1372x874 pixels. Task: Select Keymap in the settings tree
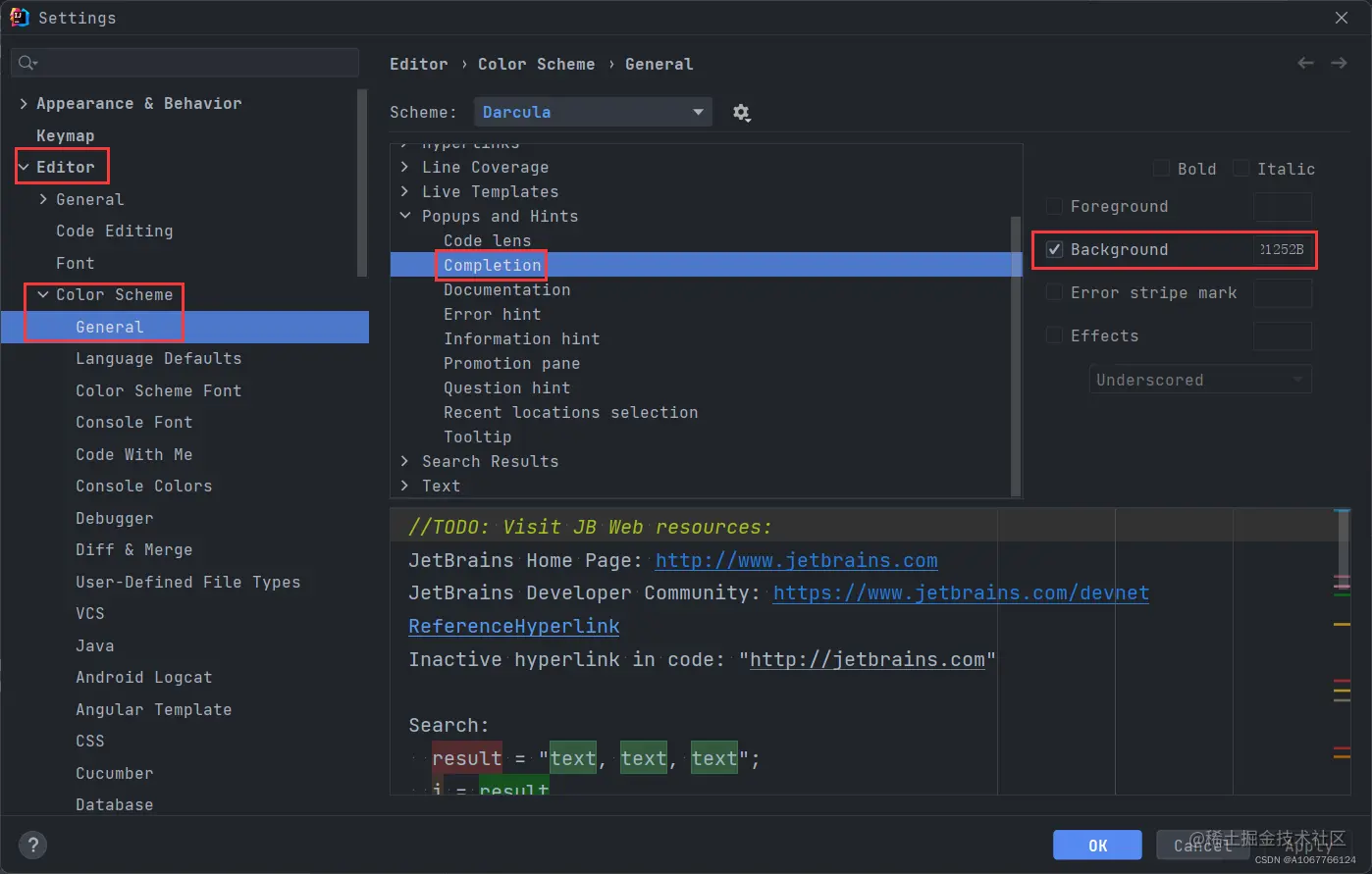click(x=66, y=135)
